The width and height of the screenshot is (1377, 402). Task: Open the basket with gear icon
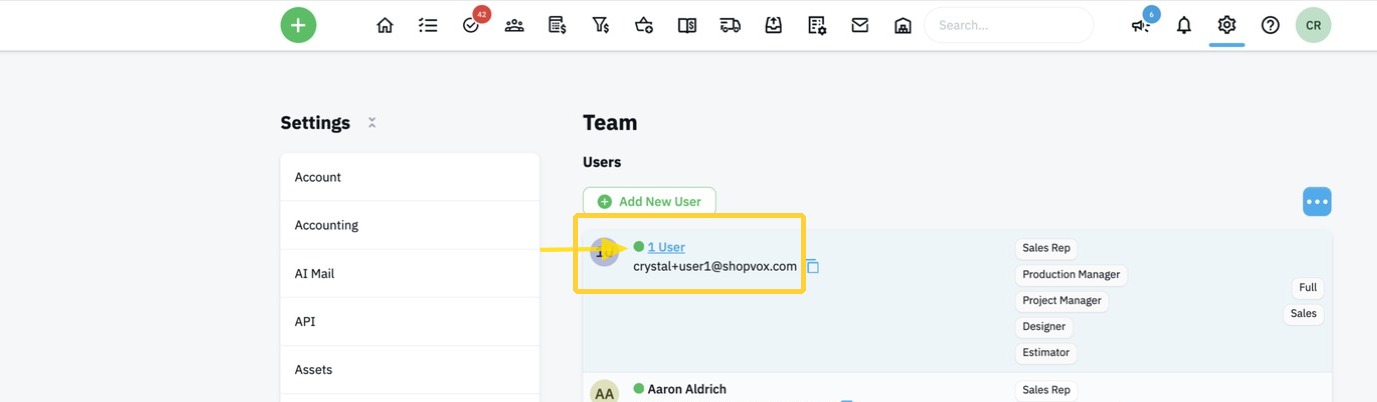pyautogui.click(x=644, y=26)
